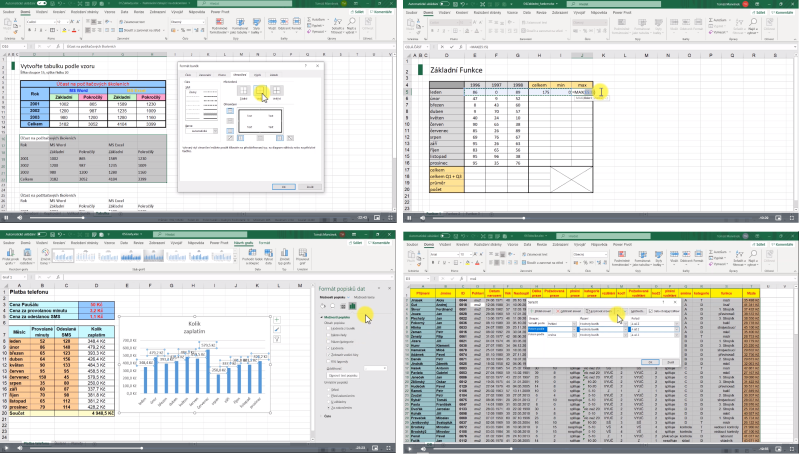Image resolution: width=799 pixels, height=454 pixels.
Task: Open the 'Návrh grafu' ribbon tab
Action: (244, 243)
